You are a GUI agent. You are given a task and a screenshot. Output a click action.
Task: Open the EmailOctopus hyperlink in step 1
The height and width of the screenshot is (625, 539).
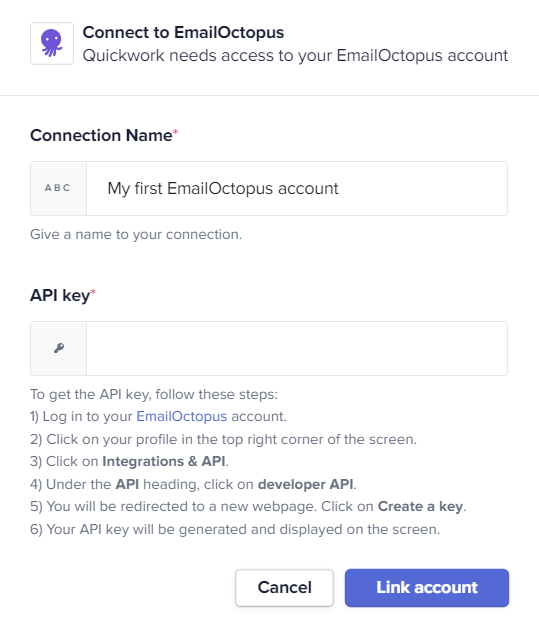(182, 417)
